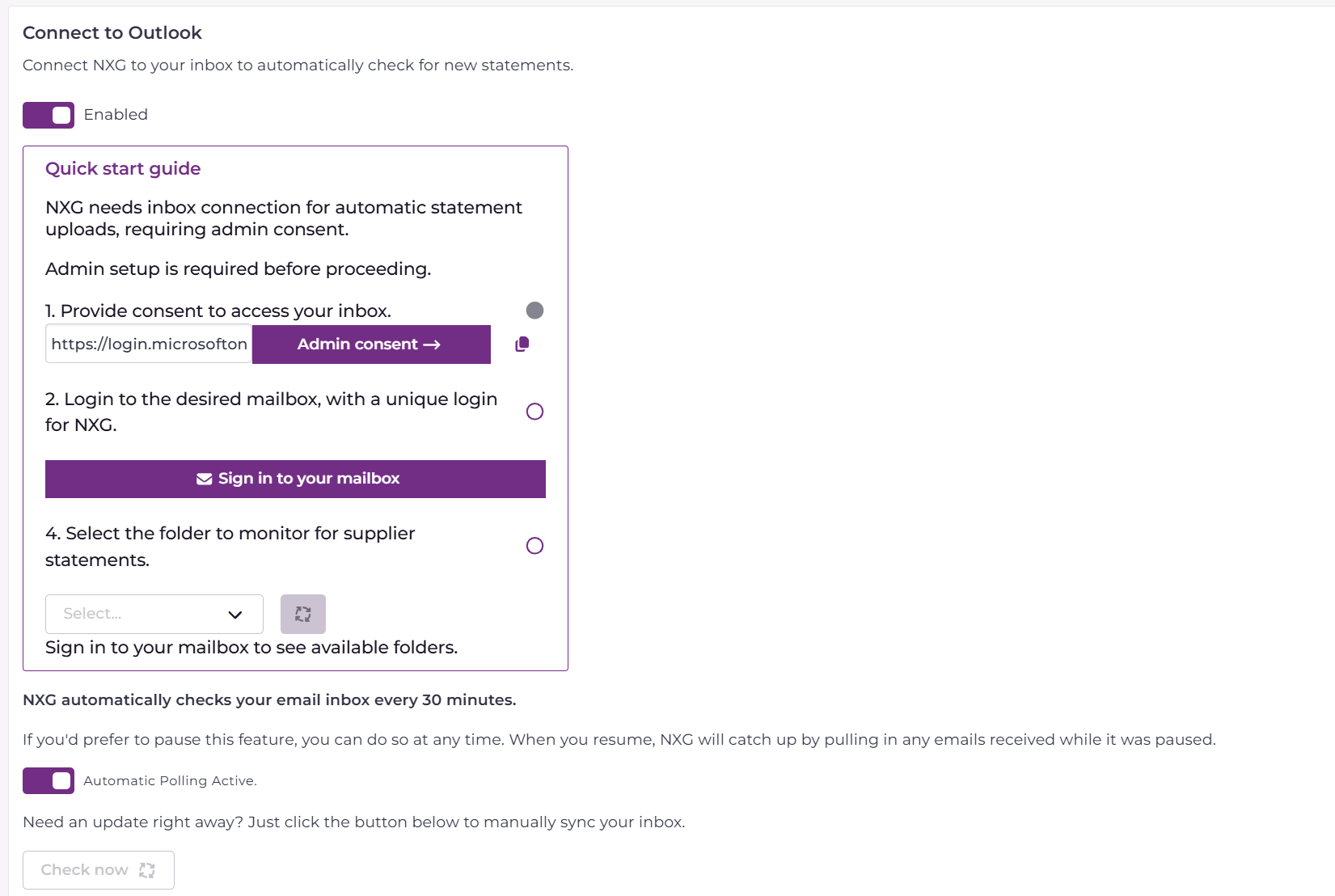Click the Automatic Polling Active label

(170, 781)
